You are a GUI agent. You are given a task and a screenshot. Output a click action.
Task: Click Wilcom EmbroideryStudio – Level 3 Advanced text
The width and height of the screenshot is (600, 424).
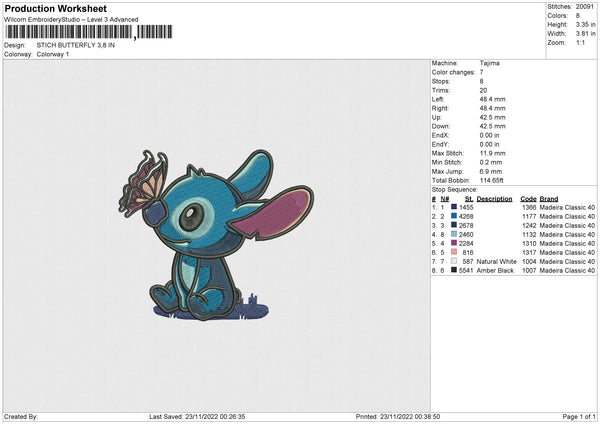point(71,20)
